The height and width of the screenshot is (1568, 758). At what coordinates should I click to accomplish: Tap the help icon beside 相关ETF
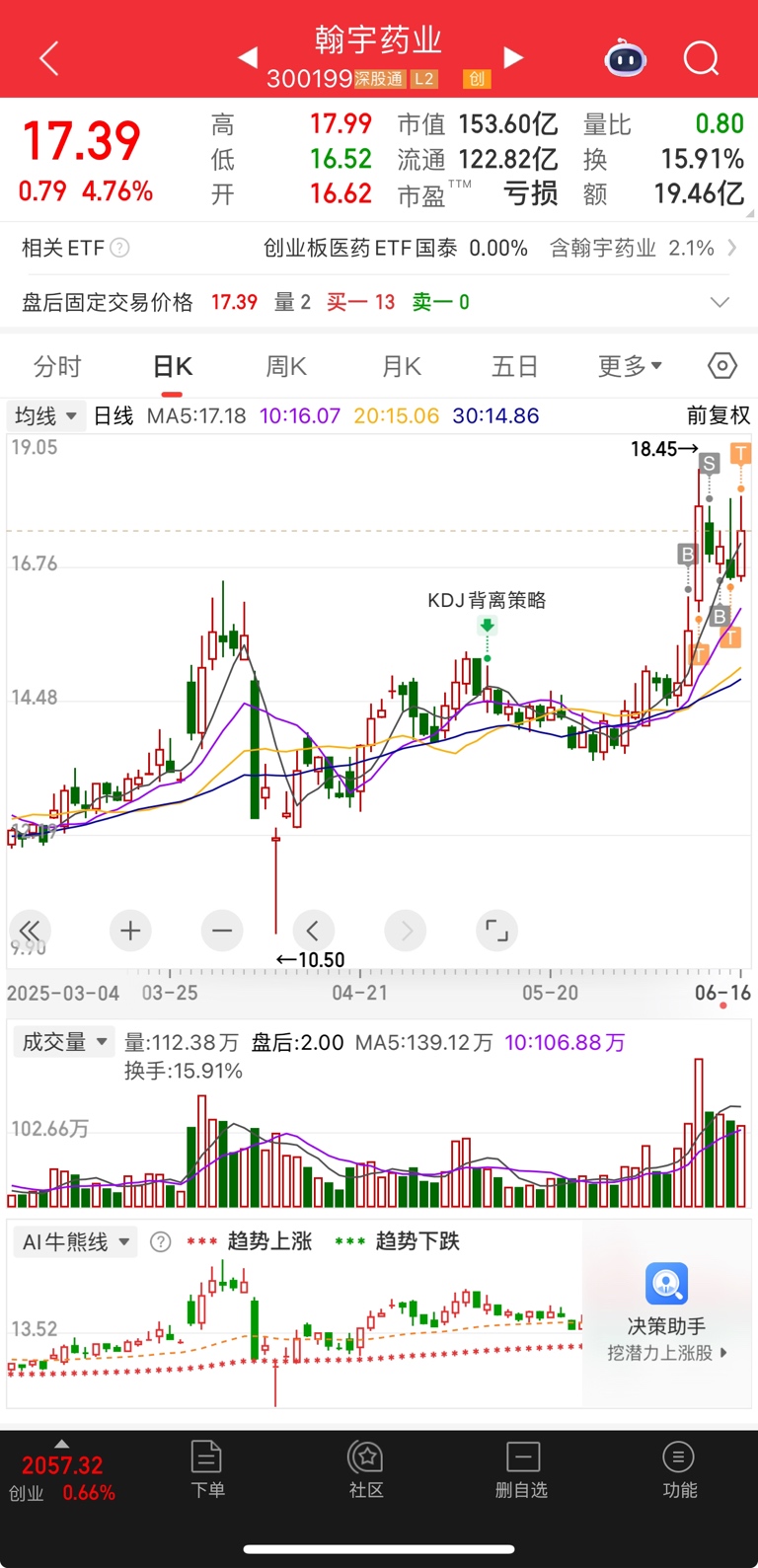tap(119, 248)
